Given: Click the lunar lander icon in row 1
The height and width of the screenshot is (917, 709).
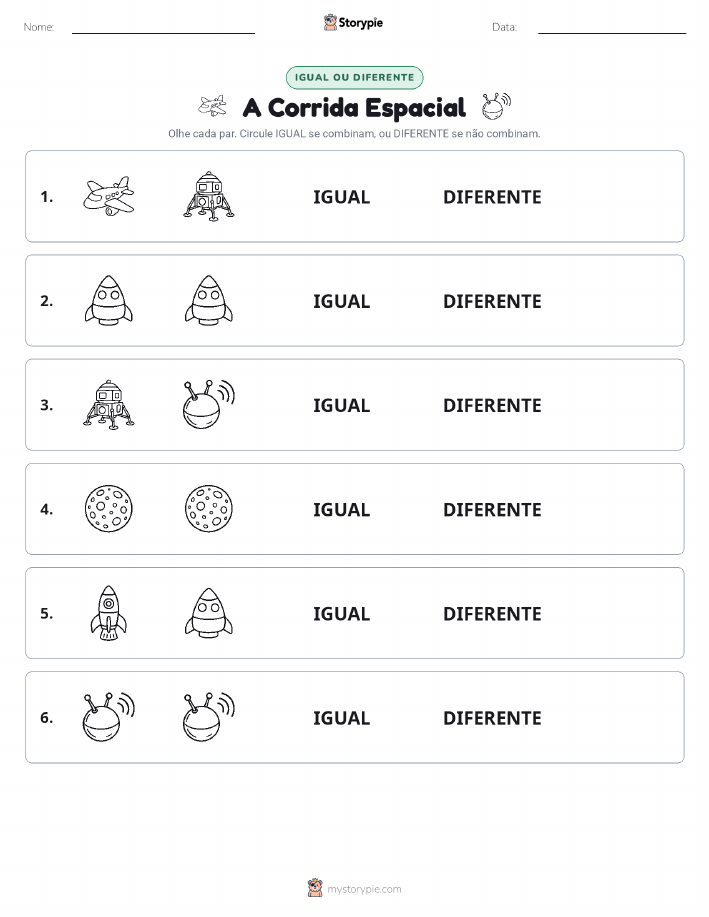Looking at the screenshot, I should (209, 196).
